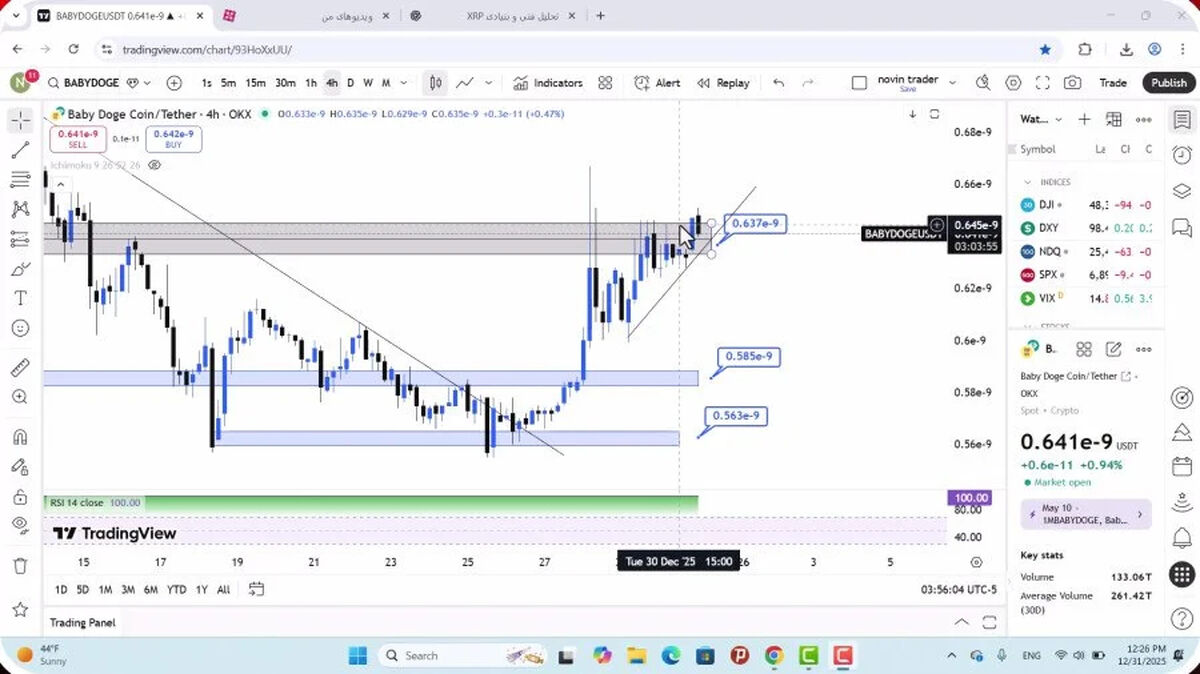Redo chart action

(808, 83)
